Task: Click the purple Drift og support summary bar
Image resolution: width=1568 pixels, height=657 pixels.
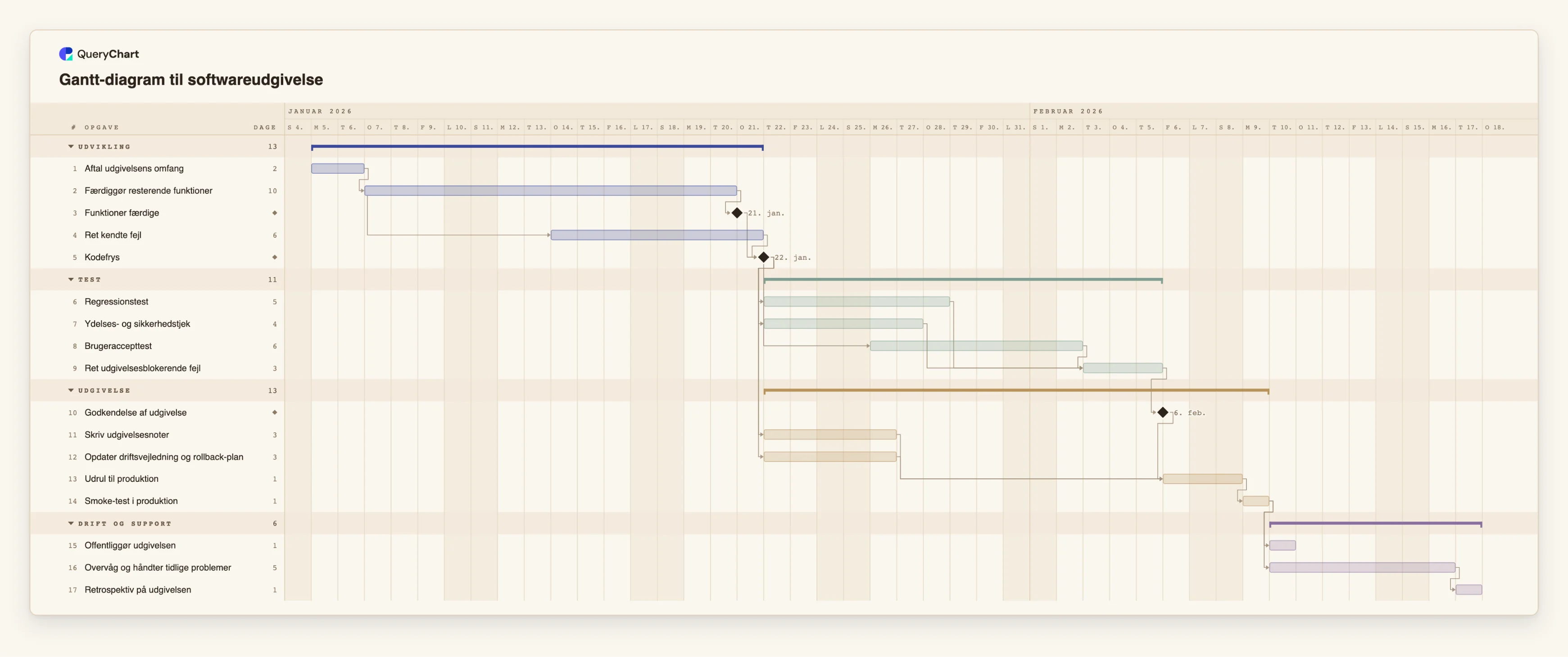Action: [x=1376, y=524]
